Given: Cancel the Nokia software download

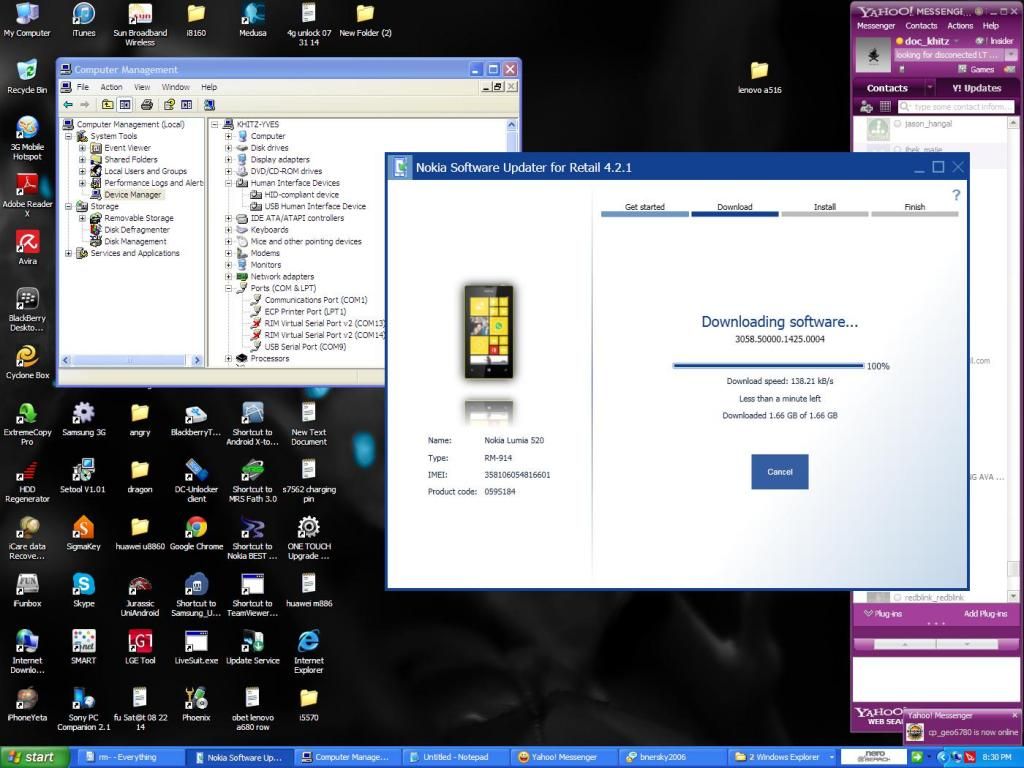Looking at the screenshot, I should 779,472.
